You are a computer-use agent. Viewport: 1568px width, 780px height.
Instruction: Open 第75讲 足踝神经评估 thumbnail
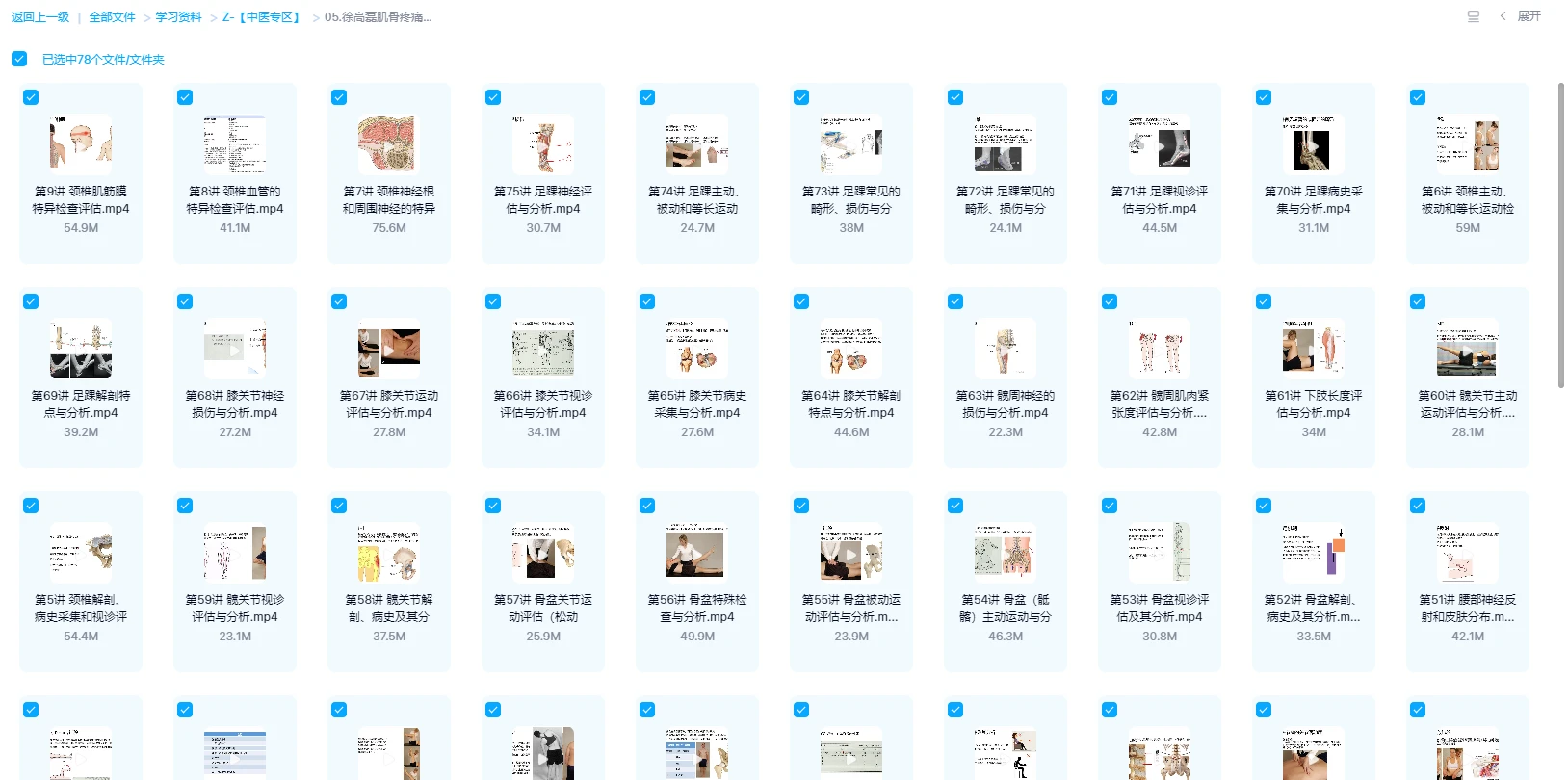[543, 143]
